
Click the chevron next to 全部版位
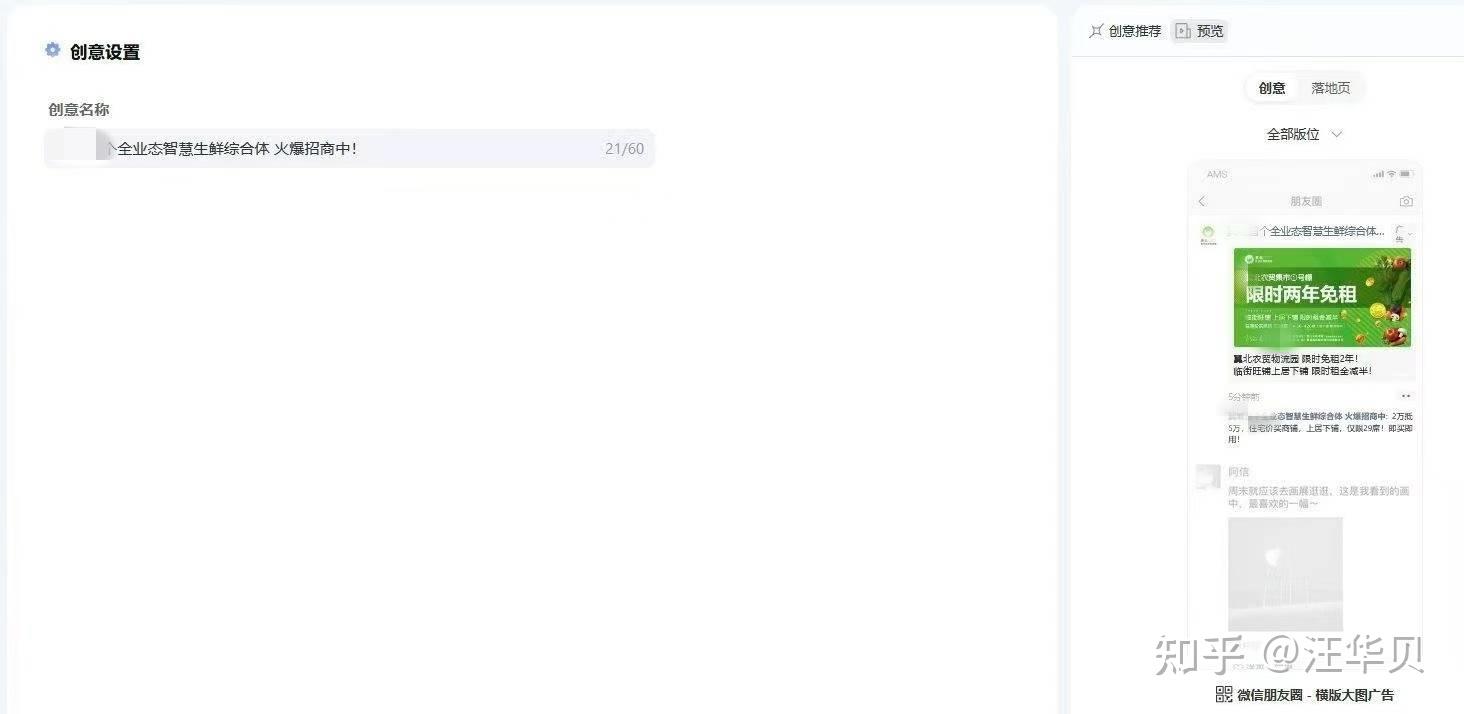pos(1336,134)
